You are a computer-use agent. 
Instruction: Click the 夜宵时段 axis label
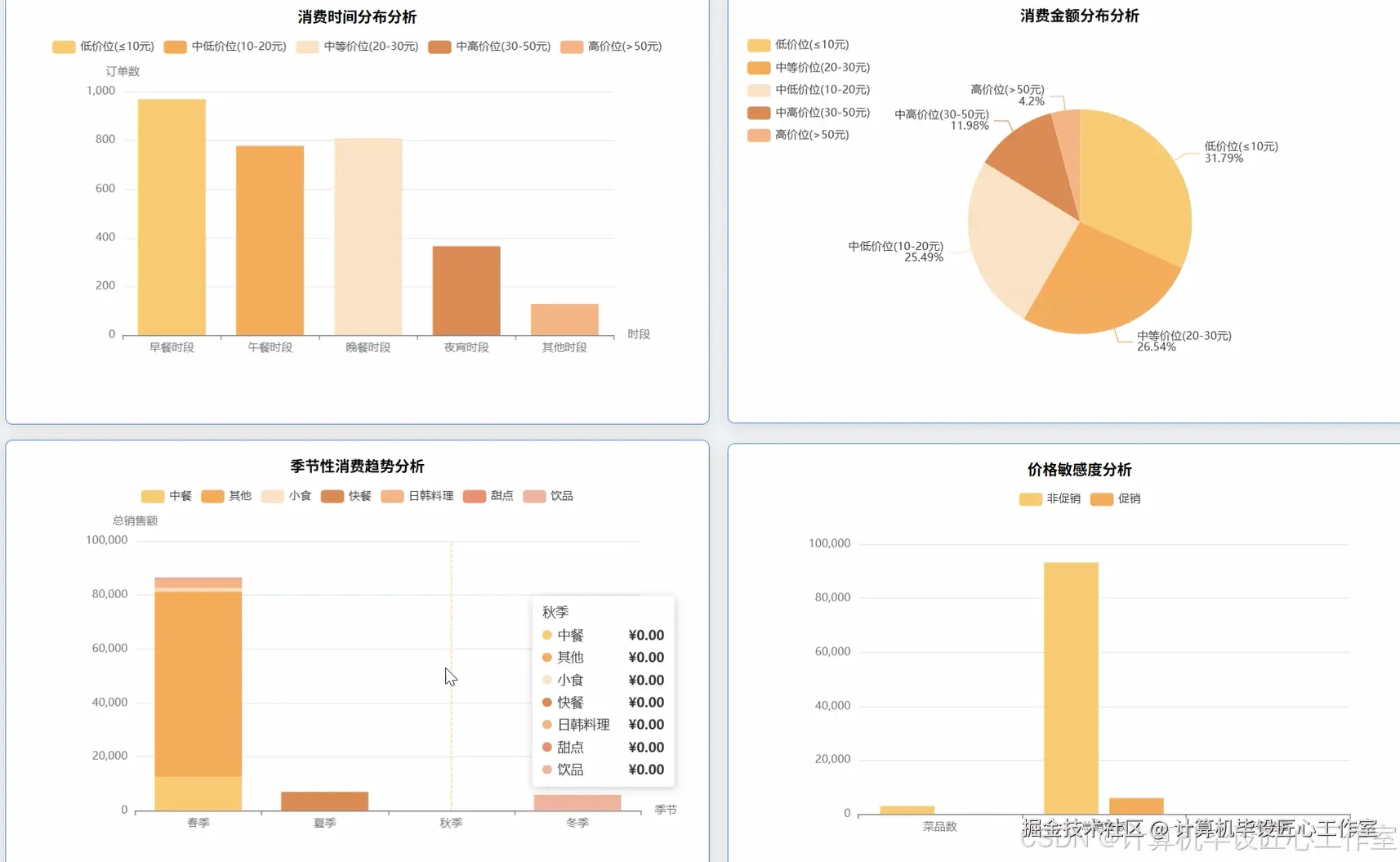tap(466, 347)
